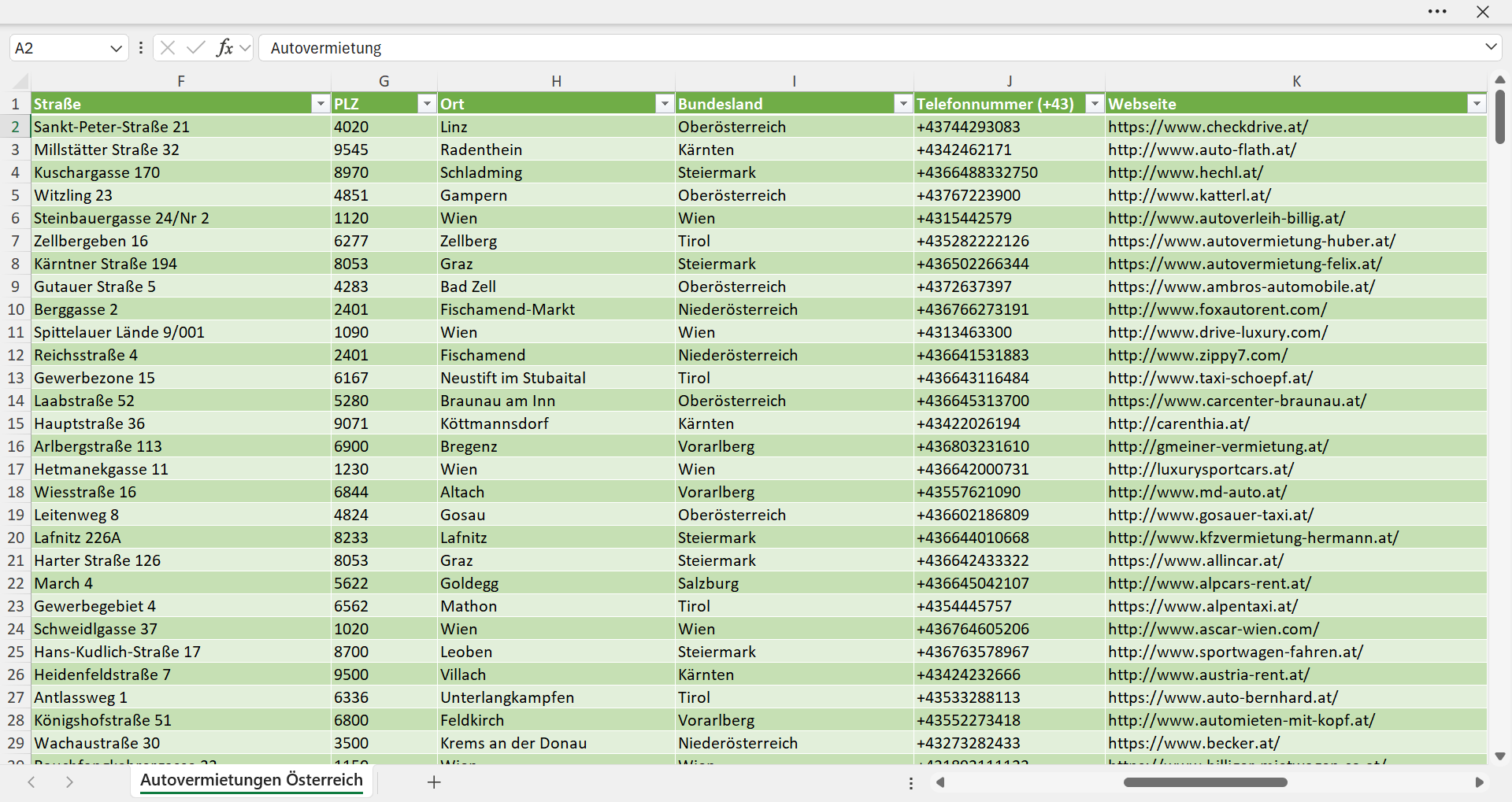Viewport: 1512px width, 802px height.
Task: Click the vertical scrollbar up arrow
Action: click(1499, 79)
